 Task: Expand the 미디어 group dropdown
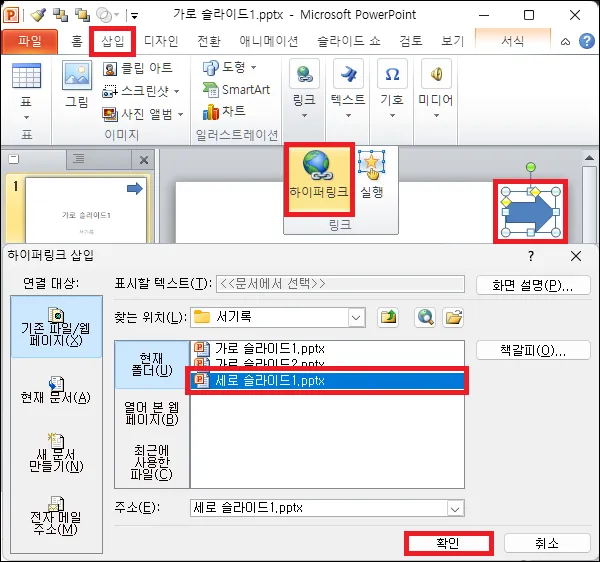[x=436, y=89]
